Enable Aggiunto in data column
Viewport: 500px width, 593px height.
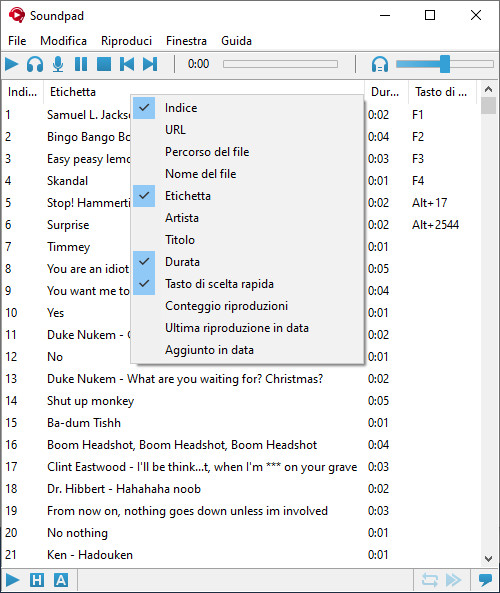click(x=247, y=350)
